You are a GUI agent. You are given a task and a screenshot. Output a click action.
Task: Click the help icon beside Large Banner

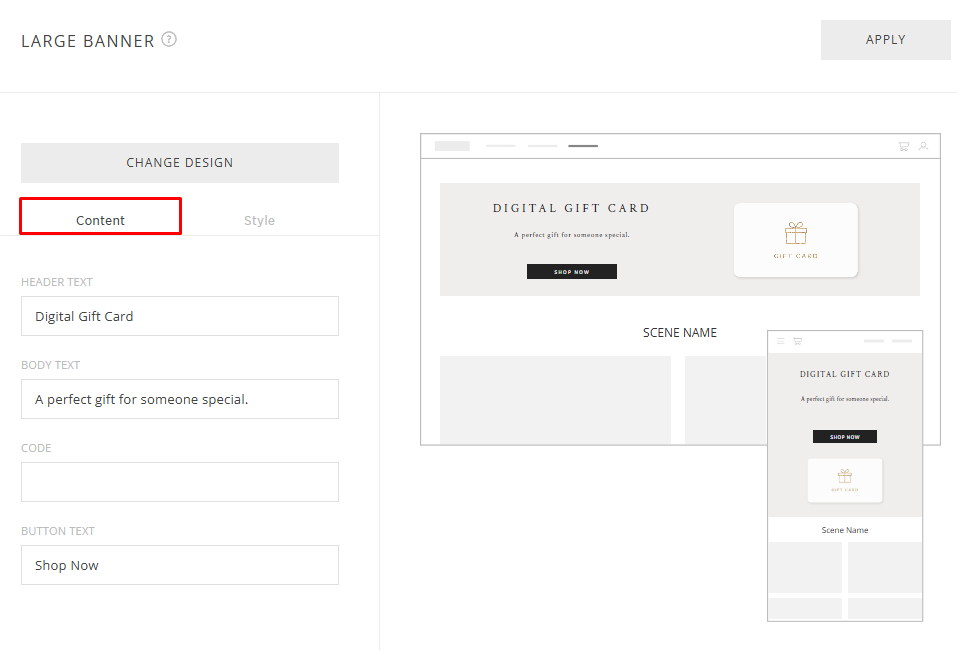[169, 40]
